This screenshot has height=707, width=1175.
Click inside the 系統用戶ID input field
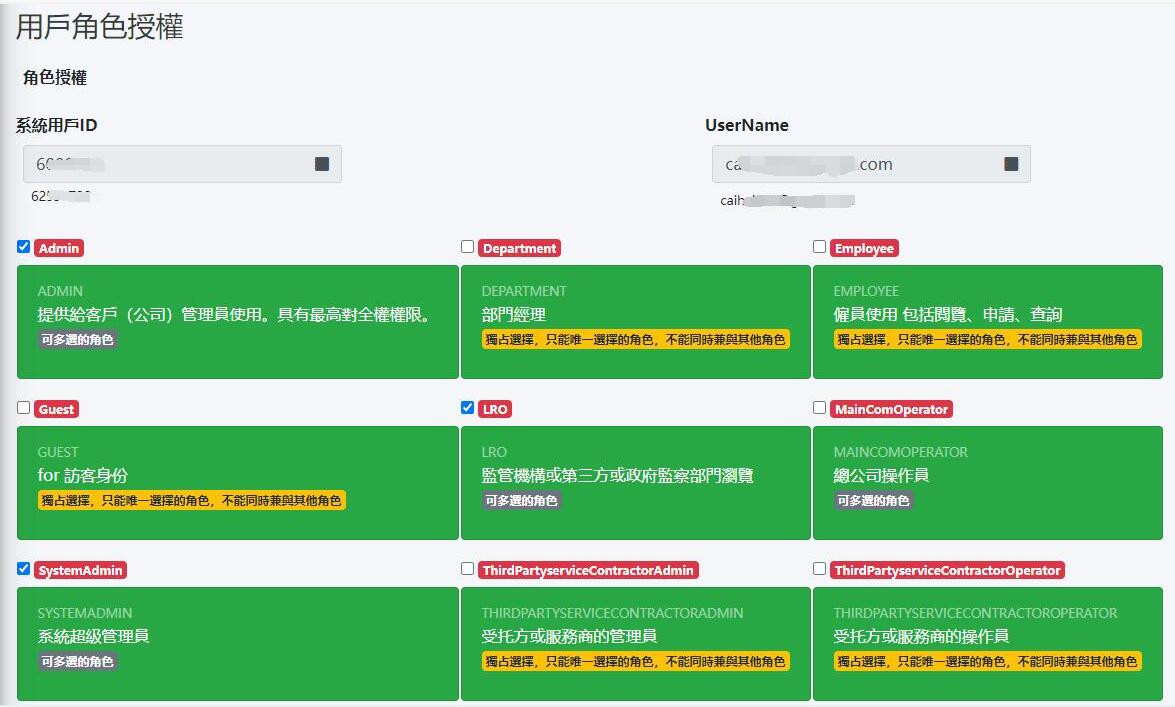click(170, 164)
